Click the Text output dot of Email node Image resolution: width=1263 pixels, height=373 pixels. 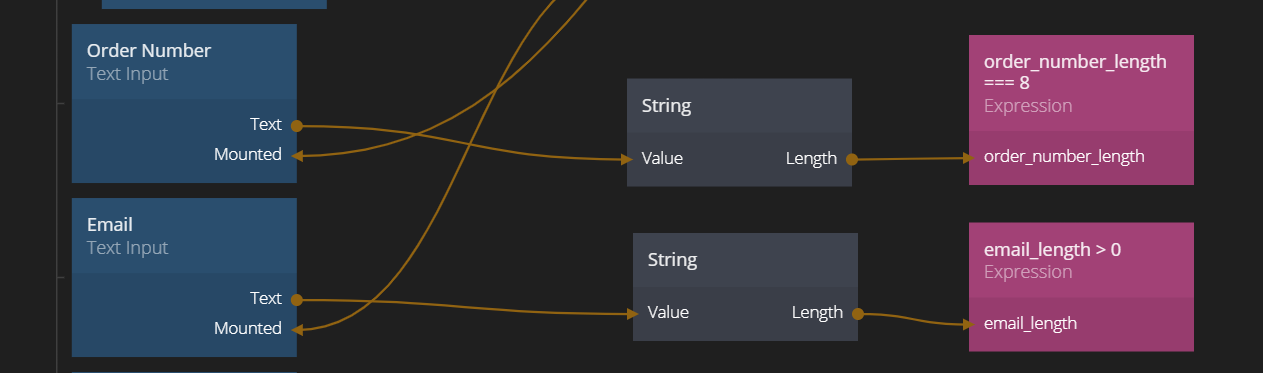point(296,299)
